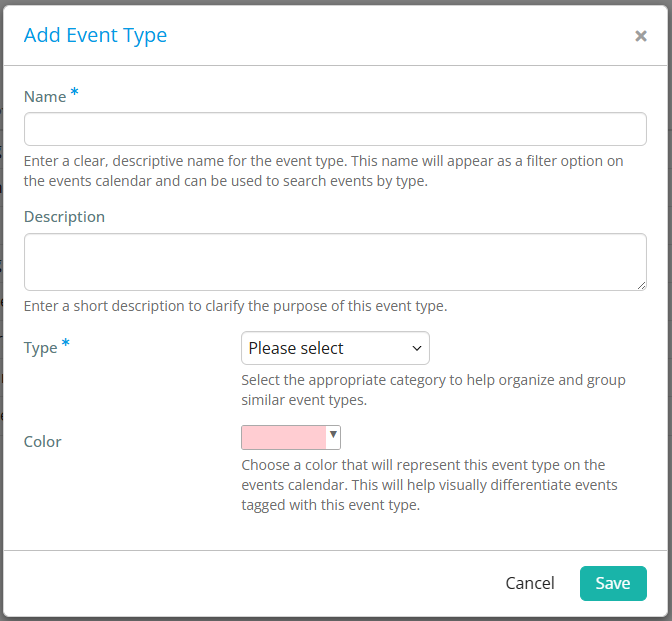672x621 pixels.
Task: Close the Add Event Type dialog
Action: 641,36
